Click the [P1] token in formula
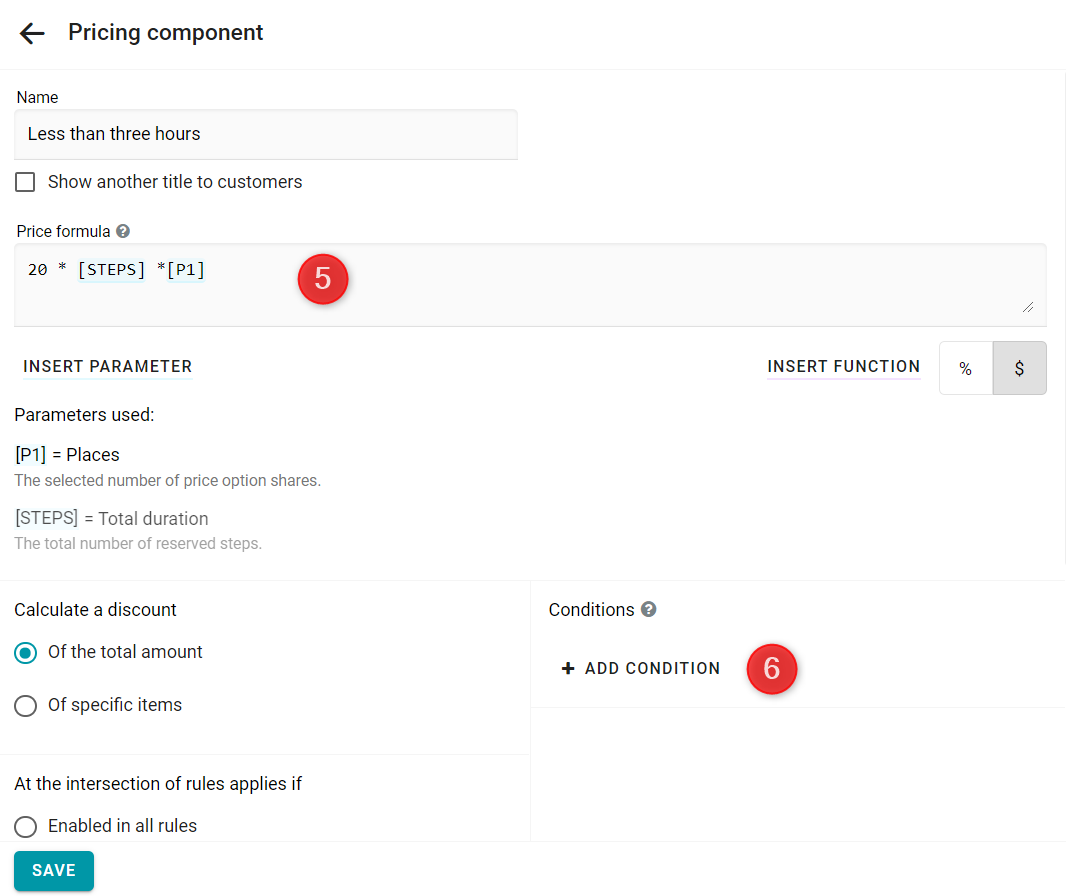This screenshot has width=1066, height=896. coord(186,270)
